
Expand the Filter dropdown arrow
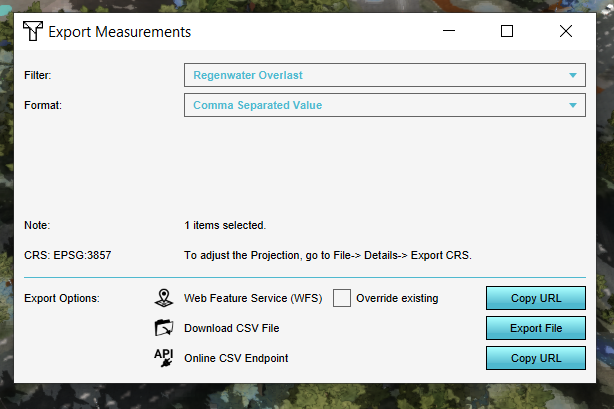coord(573,75)
